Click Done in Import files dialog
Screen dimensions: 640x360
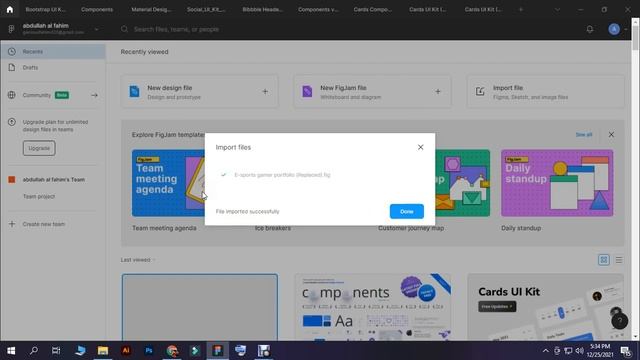407,211
